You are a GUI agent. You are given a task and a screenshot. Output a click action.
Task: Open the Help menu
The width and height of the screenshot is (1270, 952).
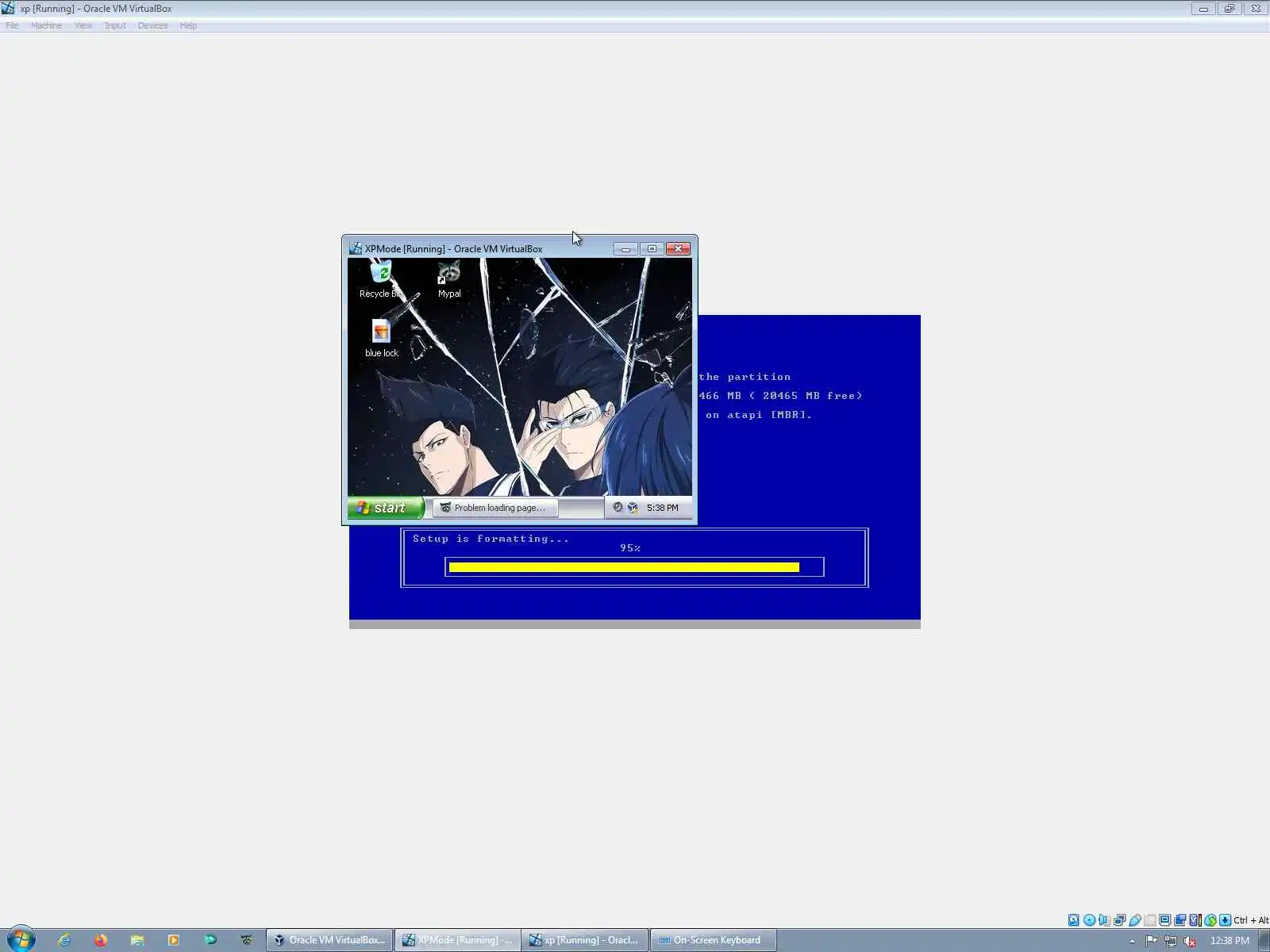(x=188, y=25)
